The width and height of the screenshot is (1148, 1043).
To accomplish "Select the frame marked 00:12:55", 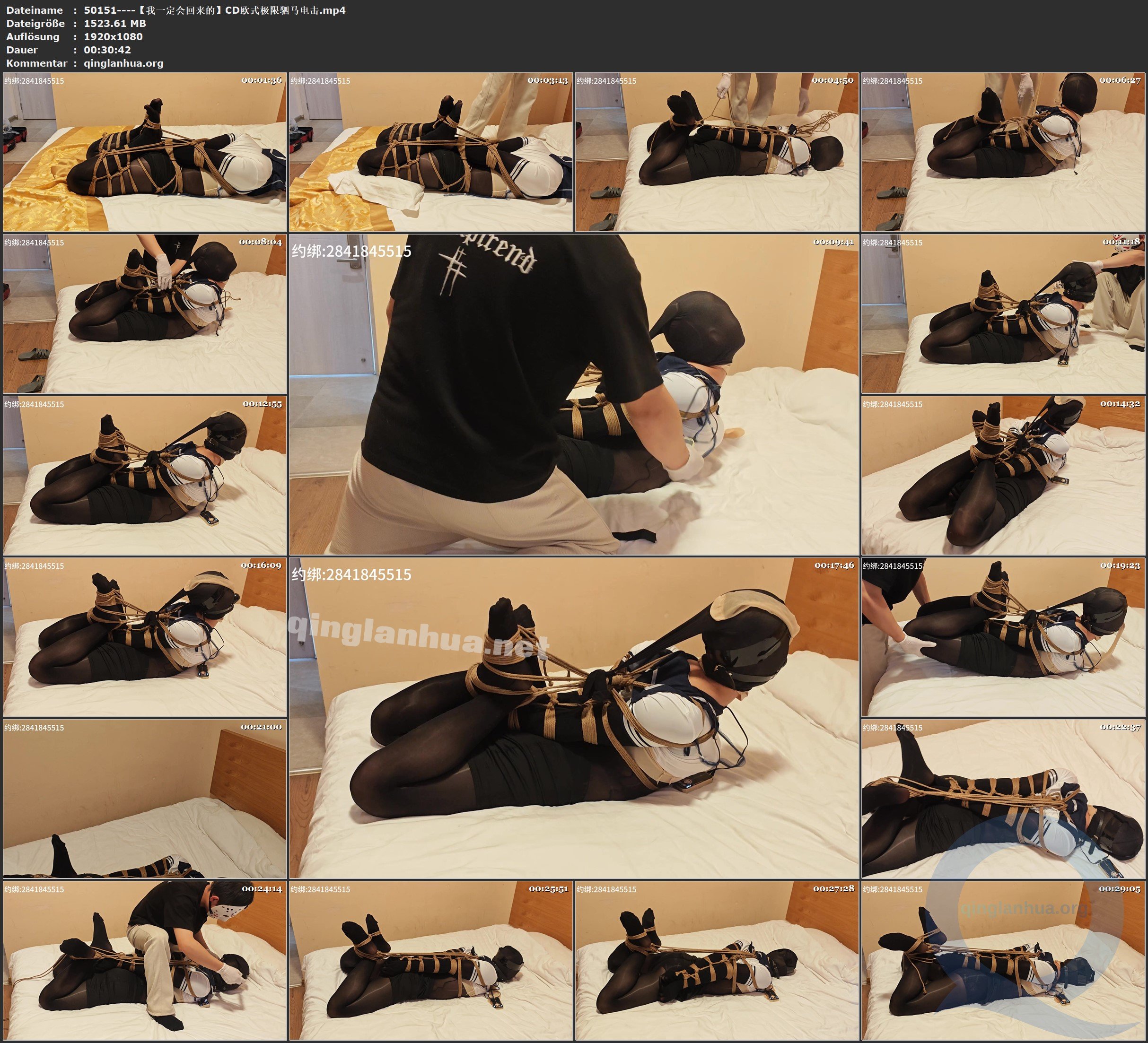I will tap(145, 475).
